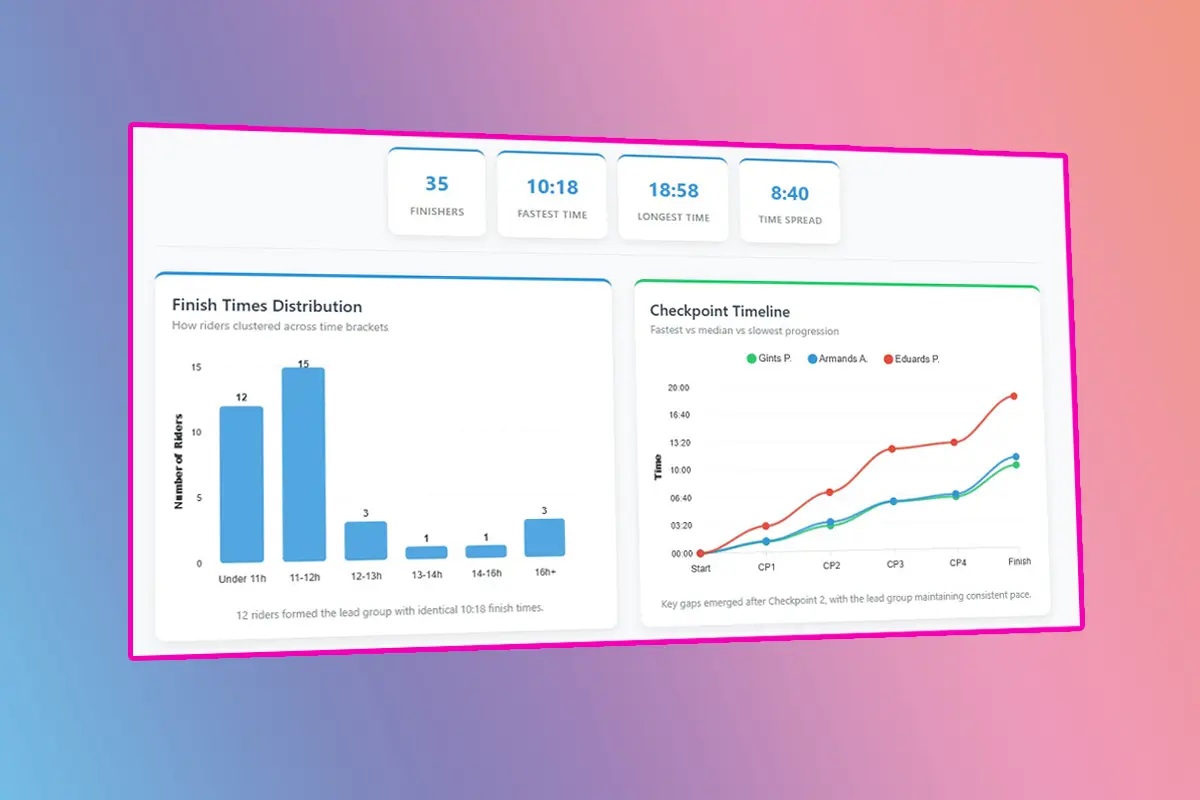
Task: Click the 14-16h bar
Action: [x=486, y=551]
